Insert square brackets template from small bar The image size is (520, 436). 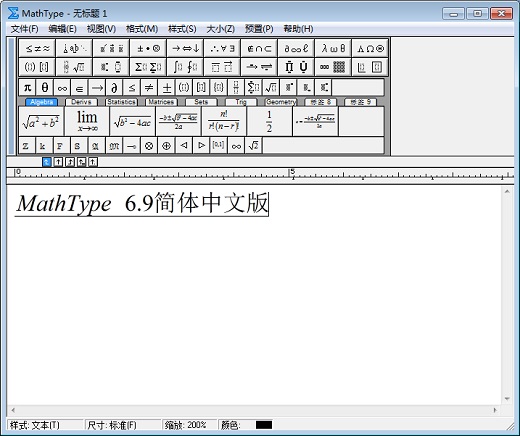[201, 88]
